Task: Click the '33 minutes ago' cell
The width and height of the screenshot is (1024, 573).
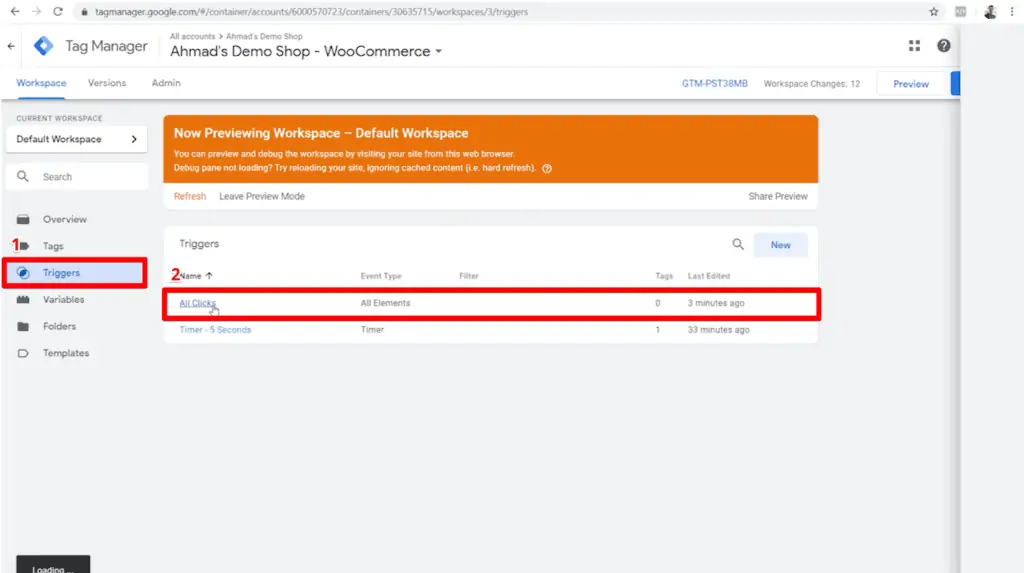Action: point(718,330)
